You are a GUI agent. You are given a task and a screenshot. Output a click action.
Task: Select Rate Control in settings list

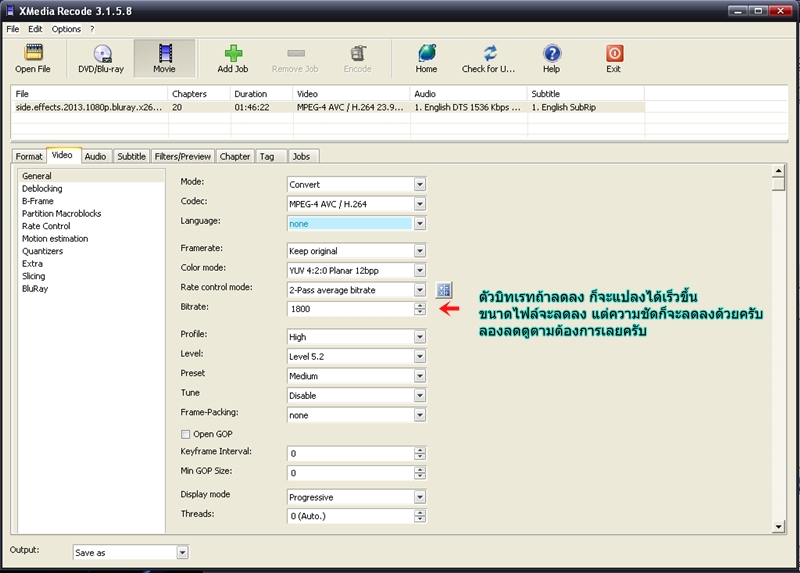point(46,226)
